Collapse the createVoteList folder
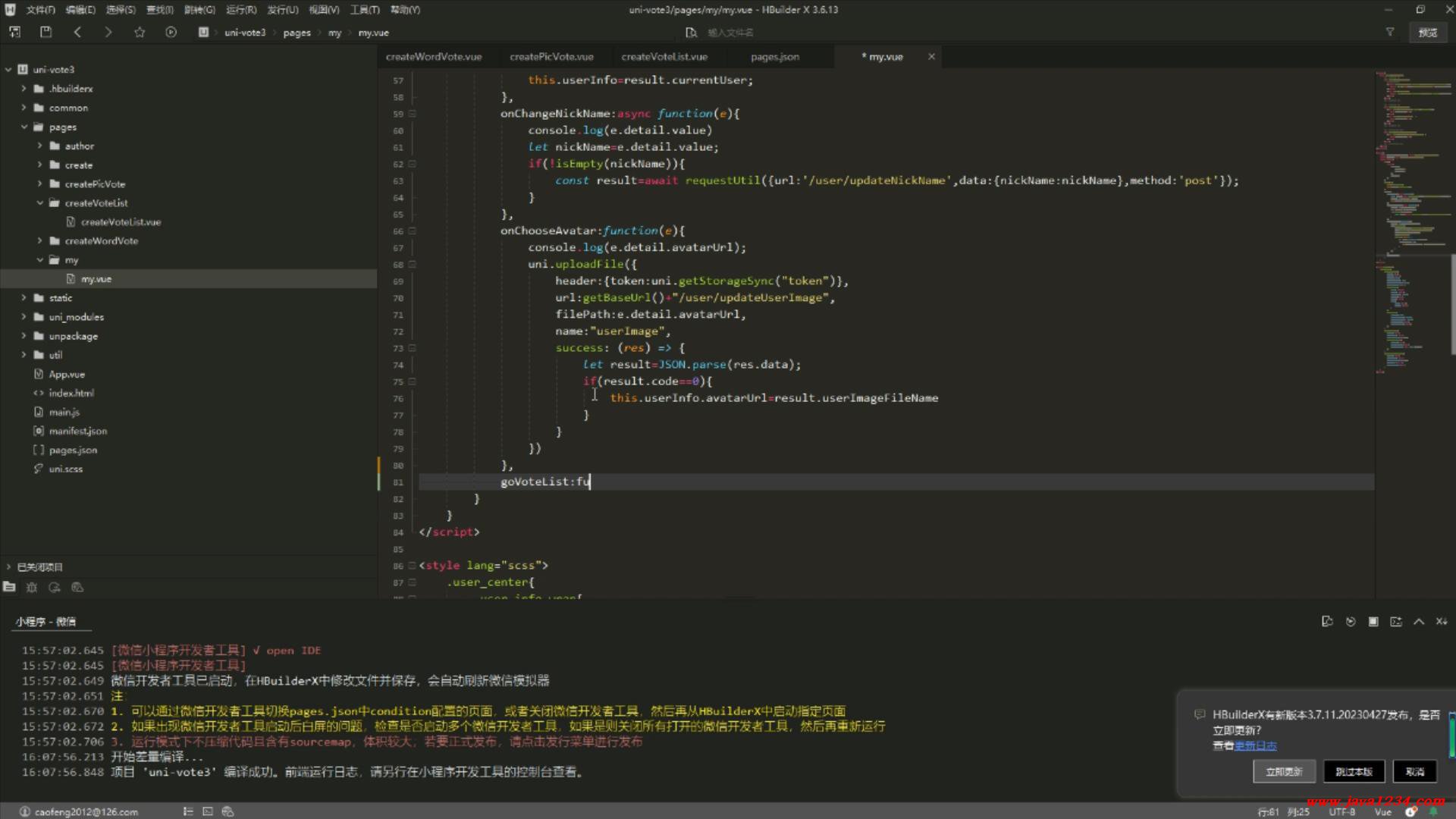The height and width of the screenshot is (819, 1456). (39, 202)
